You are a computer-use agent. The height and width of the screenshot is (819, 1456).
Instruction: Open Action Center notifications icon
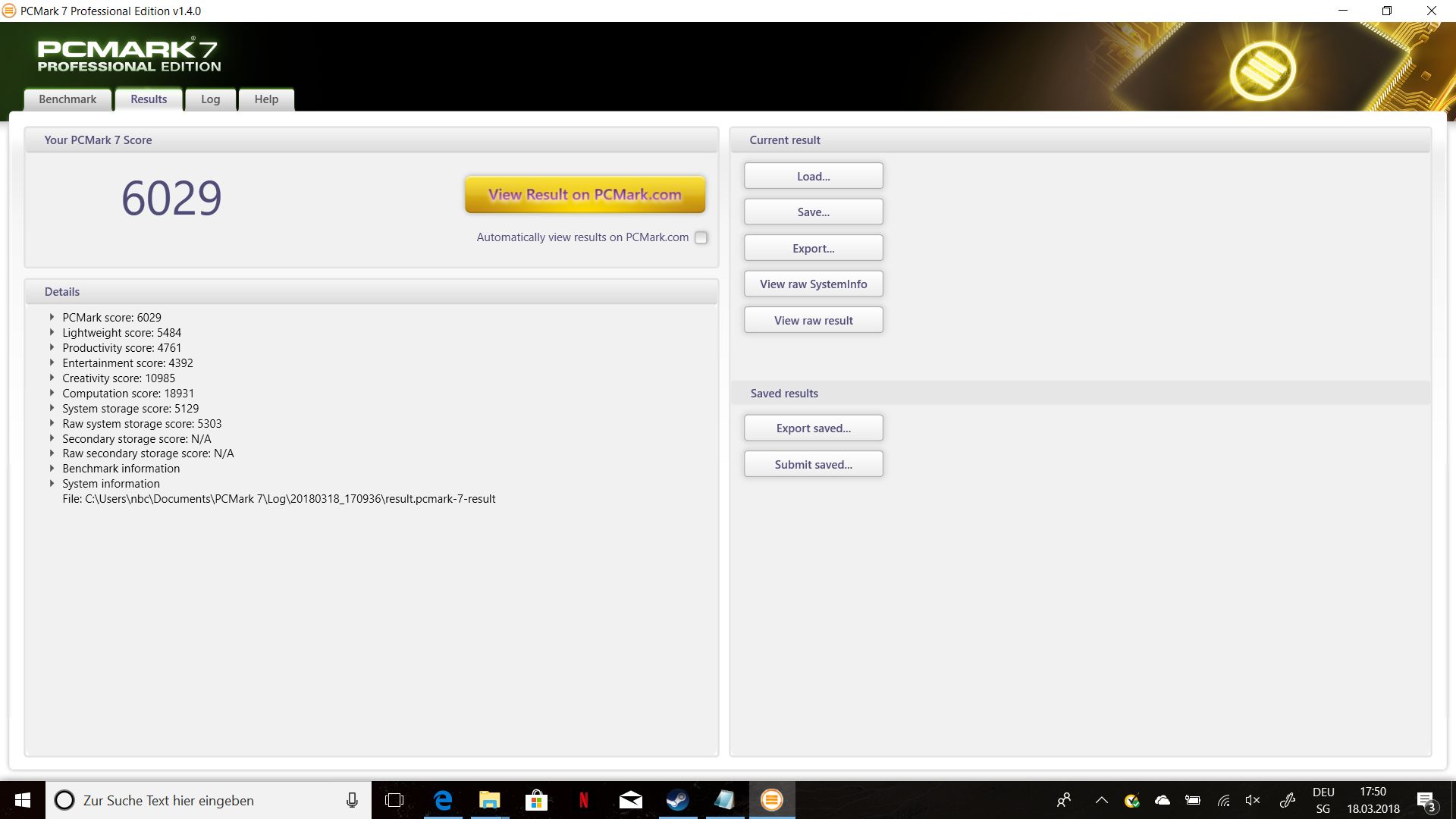tap(1426, 801)
